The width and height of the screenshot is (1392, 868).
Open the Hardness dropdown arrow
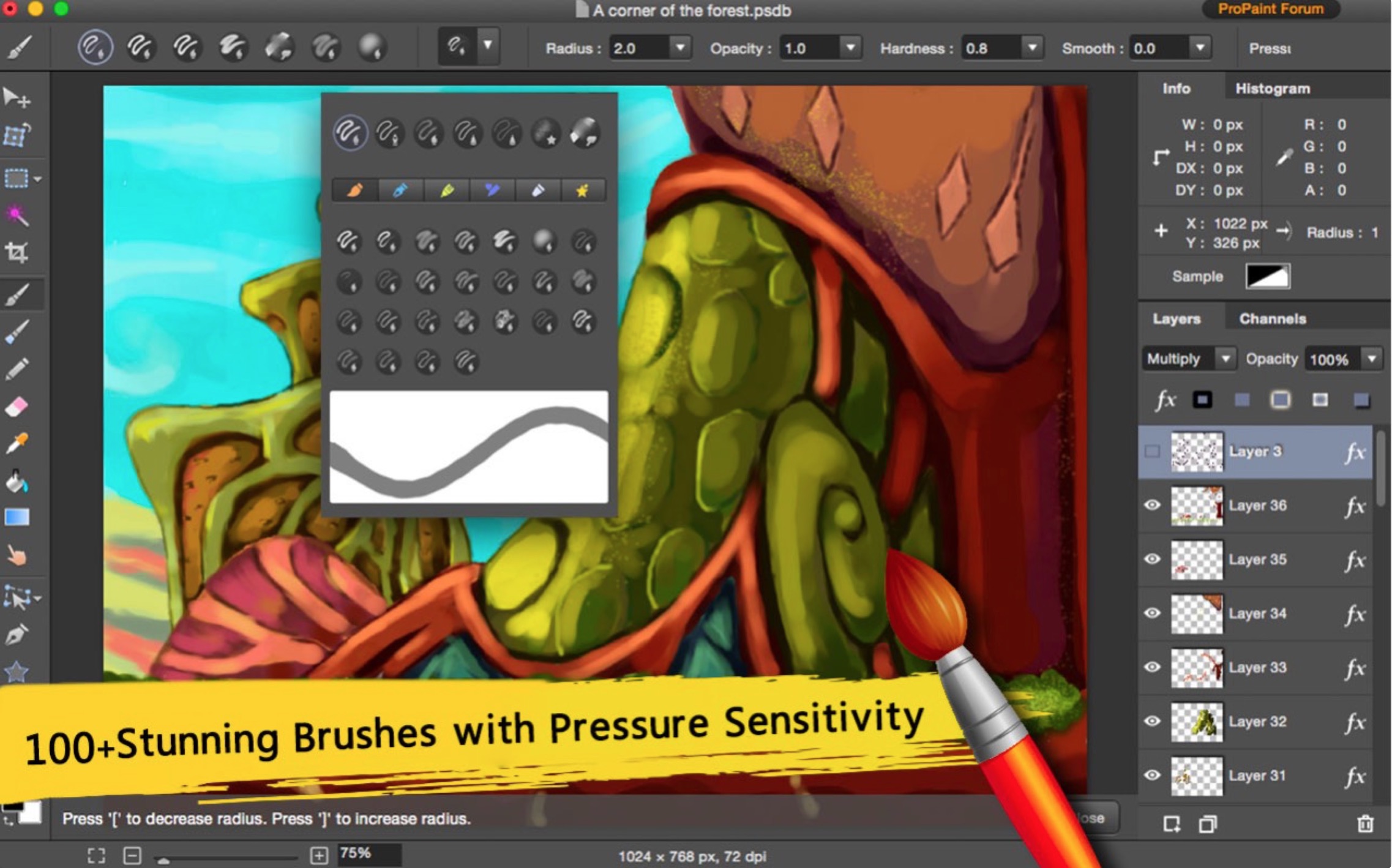(x=1032, y=47)
